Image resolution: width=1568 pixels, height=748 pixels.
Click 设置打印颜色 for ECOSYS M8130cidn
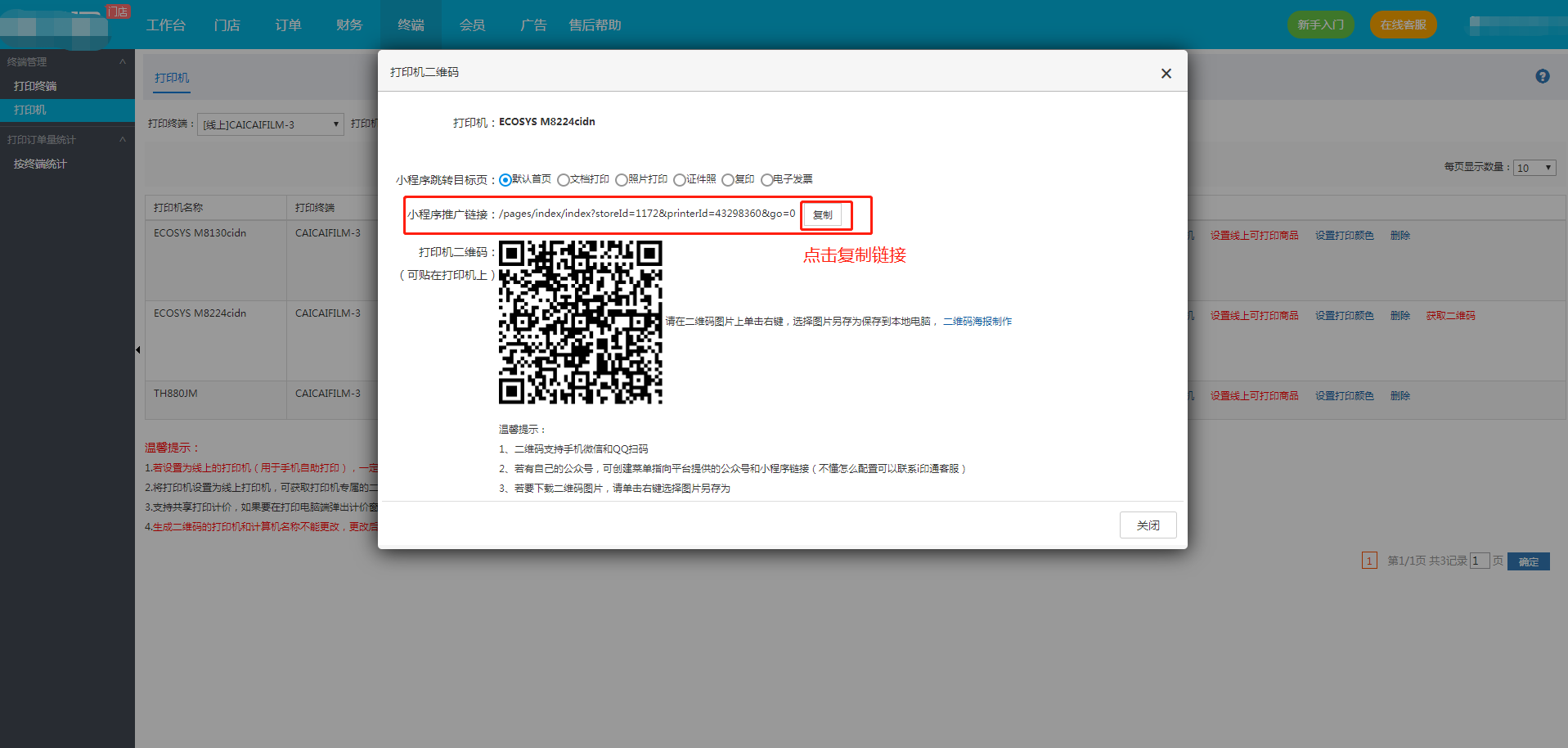tap(1344, 236)
